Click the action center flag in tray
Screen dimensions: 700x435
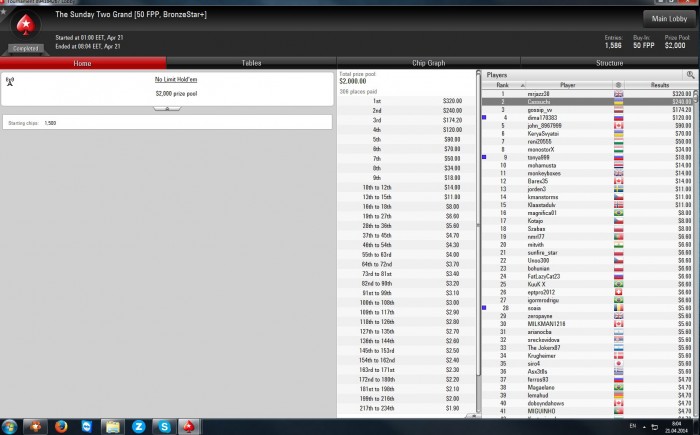654,427
